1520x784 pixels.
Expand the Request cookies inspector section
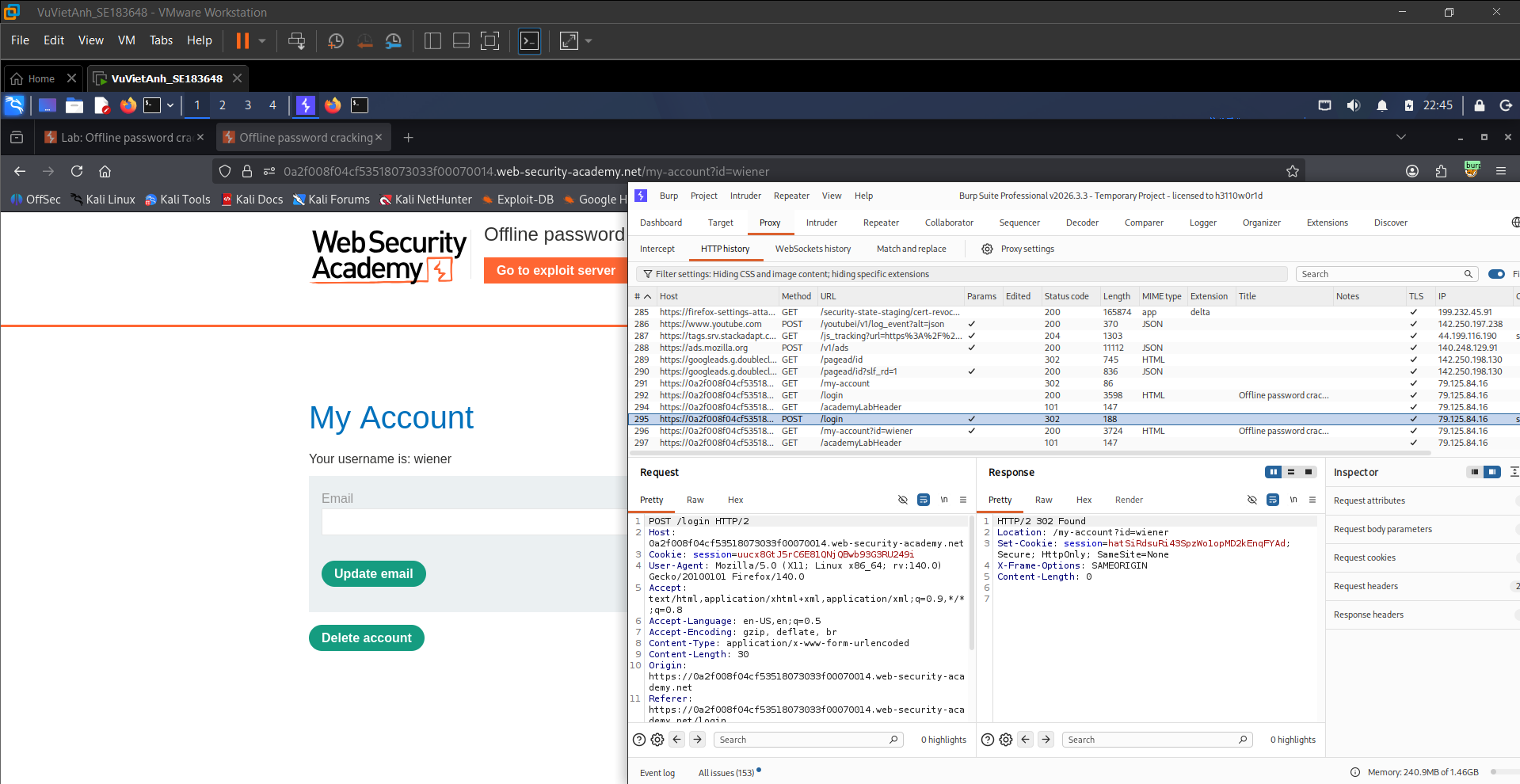pyautogui.click(x=1422, y=558)
